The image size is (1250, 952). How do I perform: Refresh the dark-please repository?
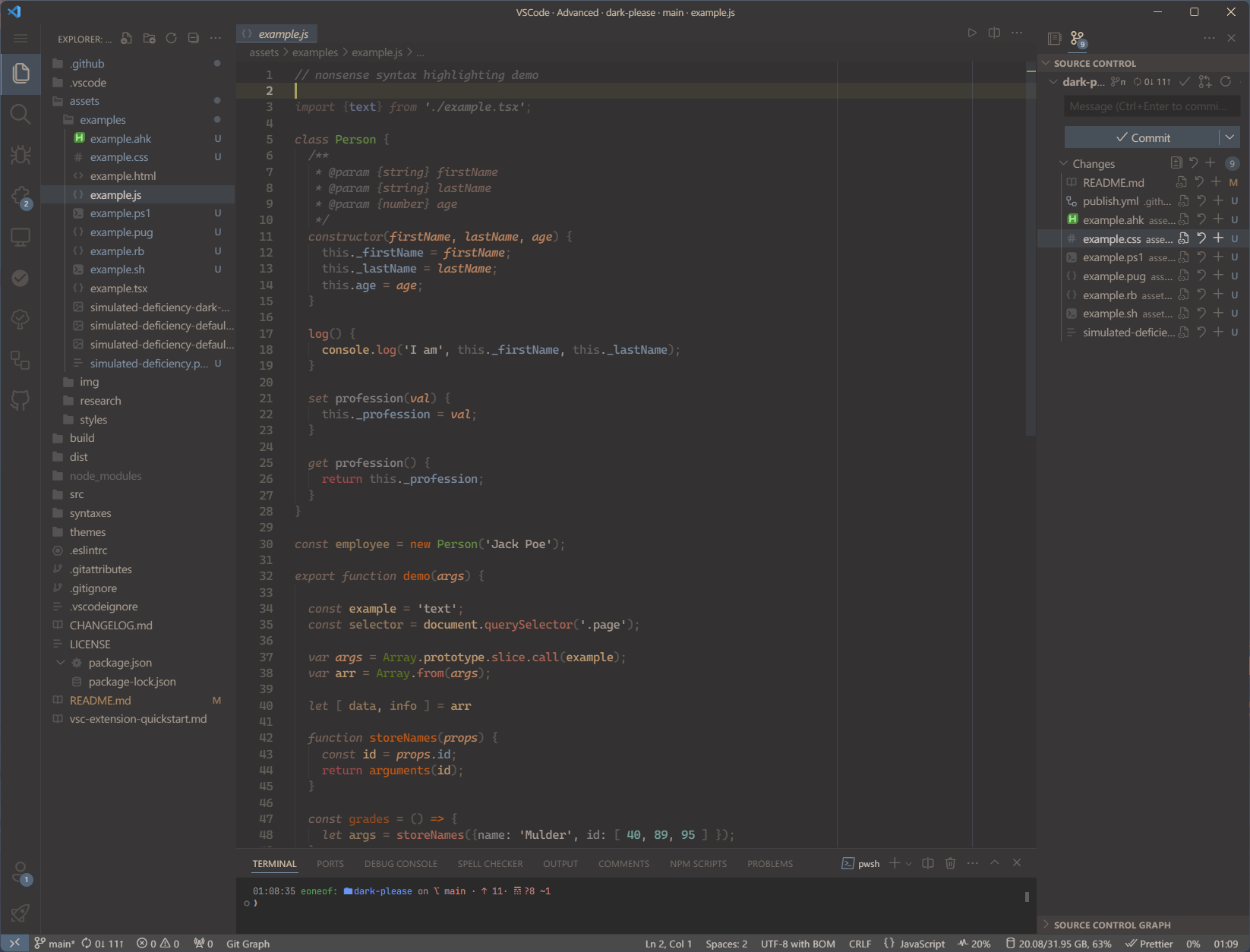coord(1226,82)
